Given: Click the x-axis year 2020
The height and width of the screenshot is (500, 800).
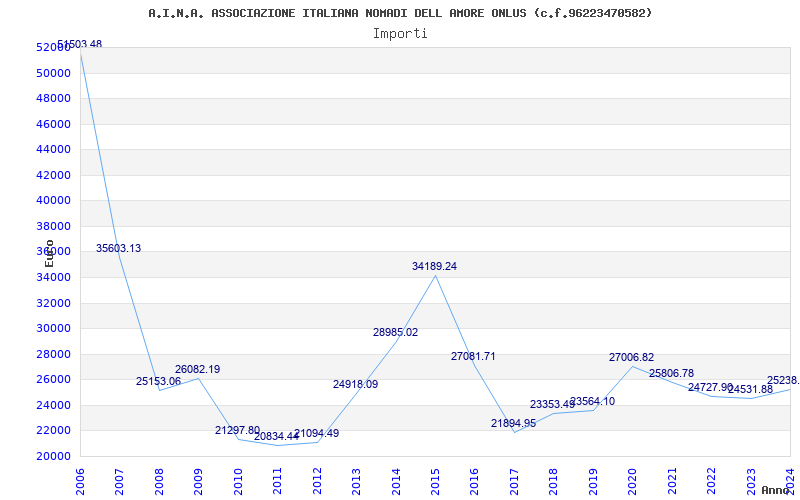Looking at the screenshot, I should coord(633,481).
